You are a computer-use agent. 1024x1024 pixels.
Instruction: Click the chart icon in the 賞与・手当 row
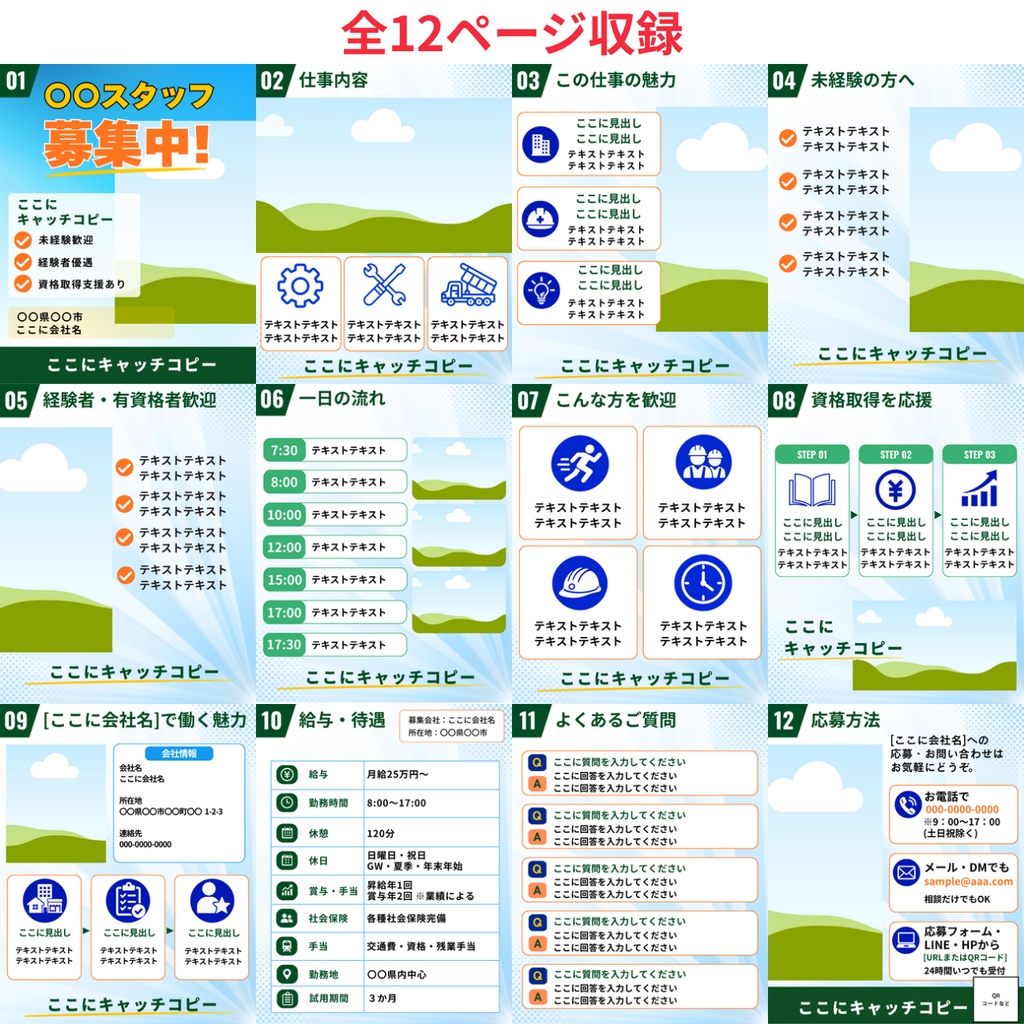287,890
